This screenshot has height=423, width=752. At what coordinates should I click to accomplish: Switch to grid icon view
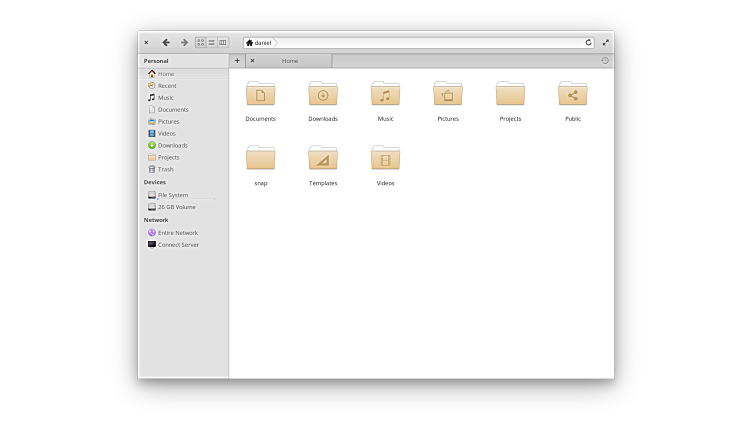pyautogui.click(x=200, y=43)
